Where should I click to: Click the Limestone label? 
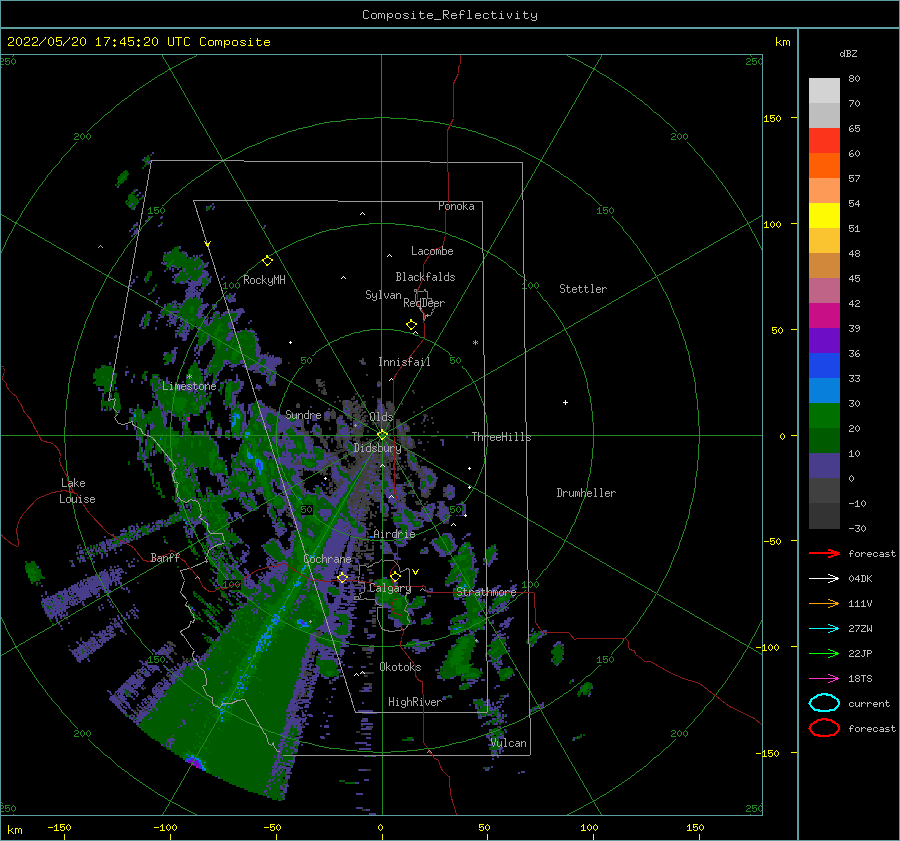189,386
